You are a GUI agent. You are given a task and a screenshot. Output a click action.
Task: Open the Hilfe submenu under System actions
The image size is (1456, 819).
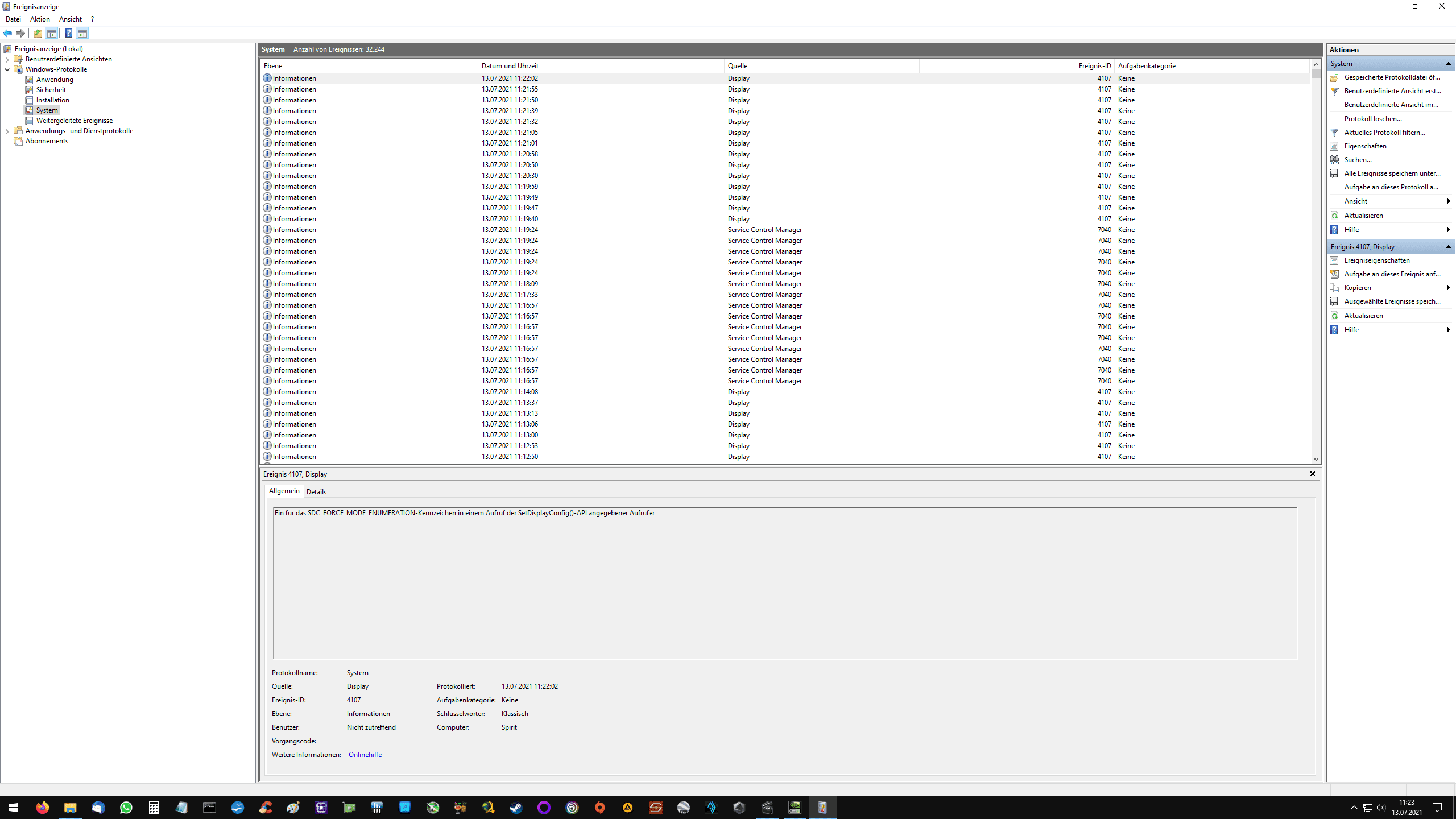[x=1448, y=230]
